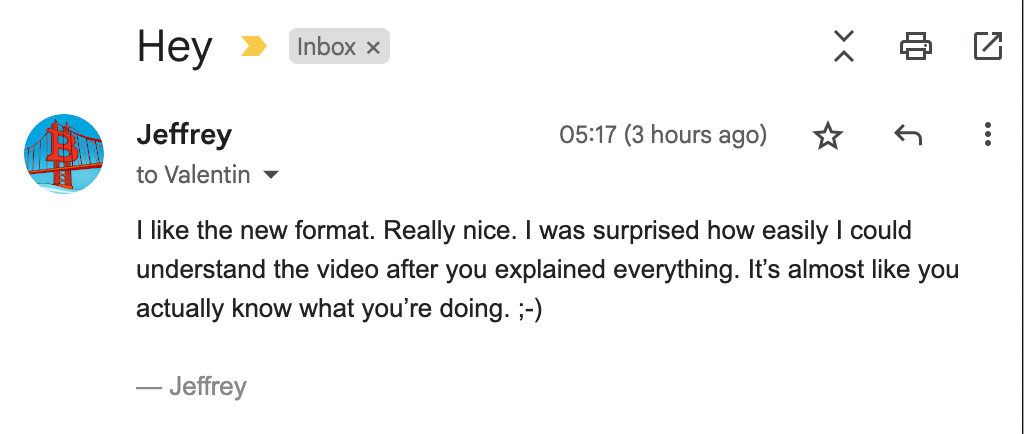Open the email in a new window
Viewport: 1024px width, 434px height.
point(987,46)
